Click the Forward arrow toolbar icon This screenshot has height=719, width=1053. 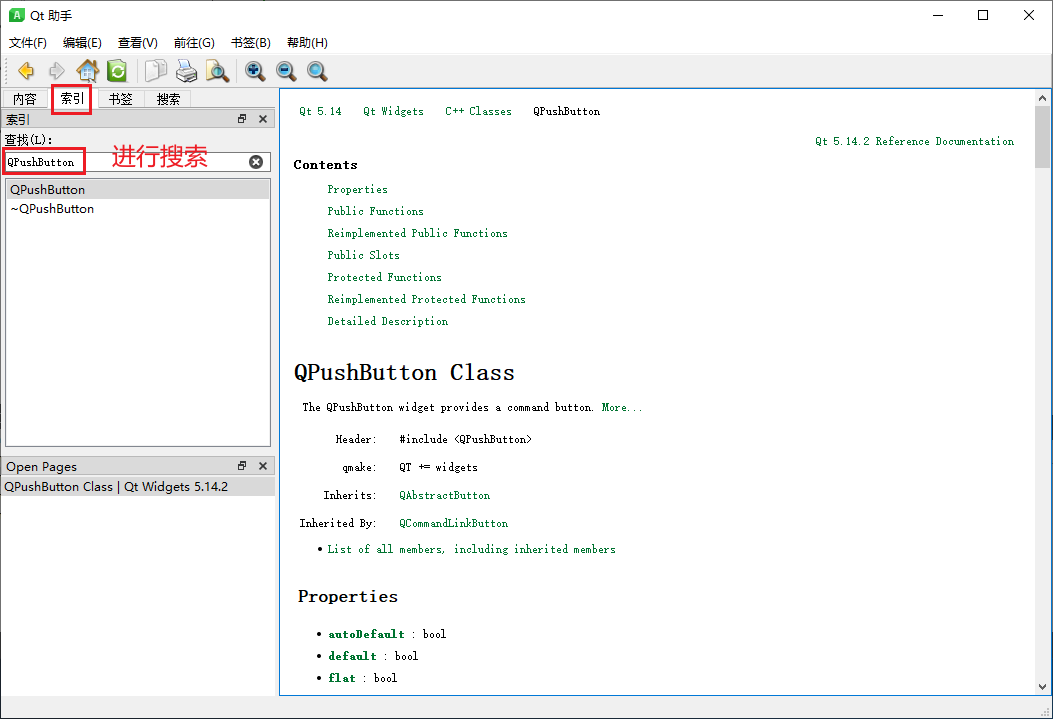57,70
